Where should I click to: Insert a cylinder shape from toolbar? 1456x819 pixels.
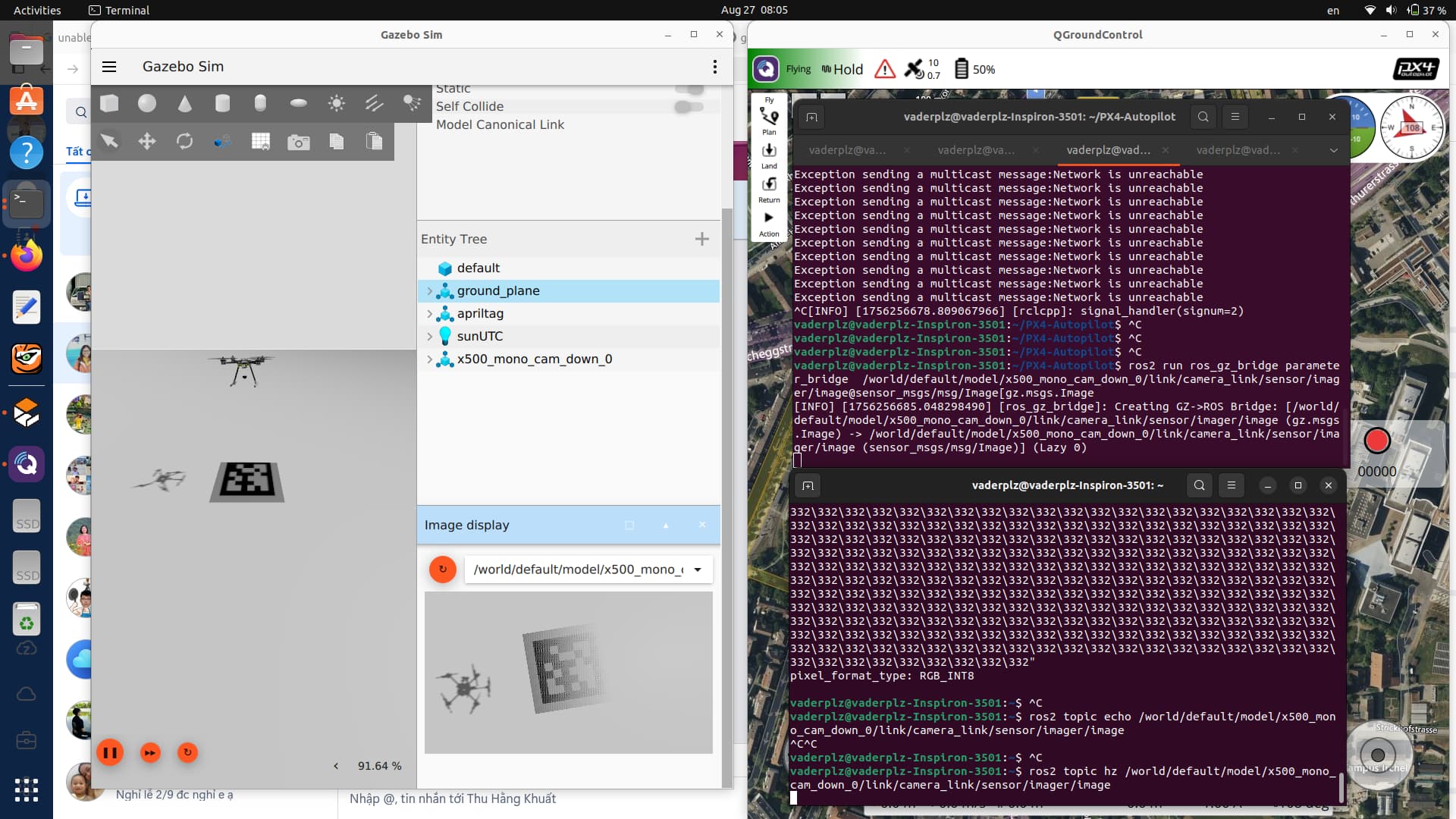pos(222,103)
